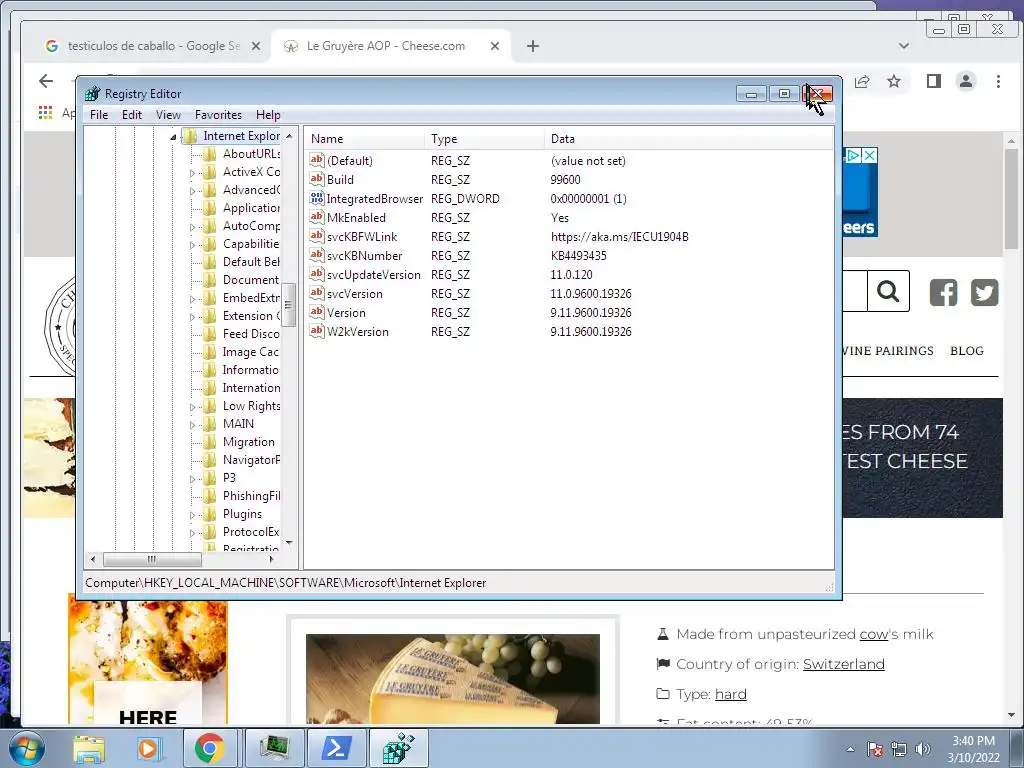Open the File menu in Registry Editor
Screen dimensions: 1024x768
coord(99,115)
